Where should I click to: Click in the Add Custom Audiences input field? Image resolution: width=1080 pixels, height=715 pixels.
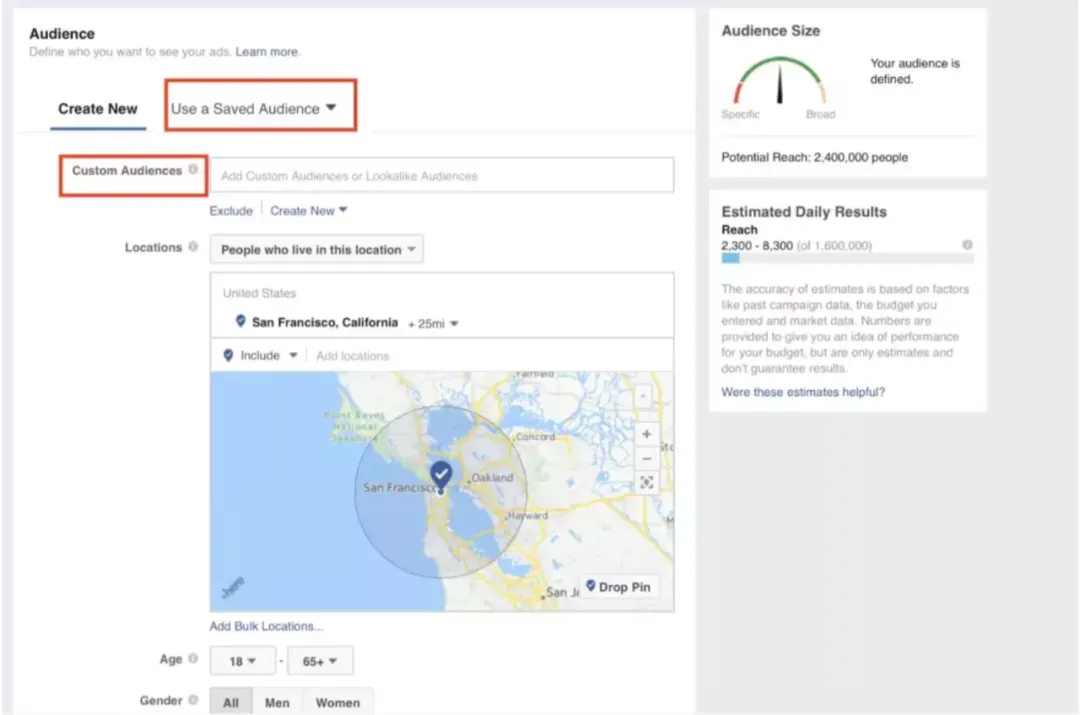(442, 175)
